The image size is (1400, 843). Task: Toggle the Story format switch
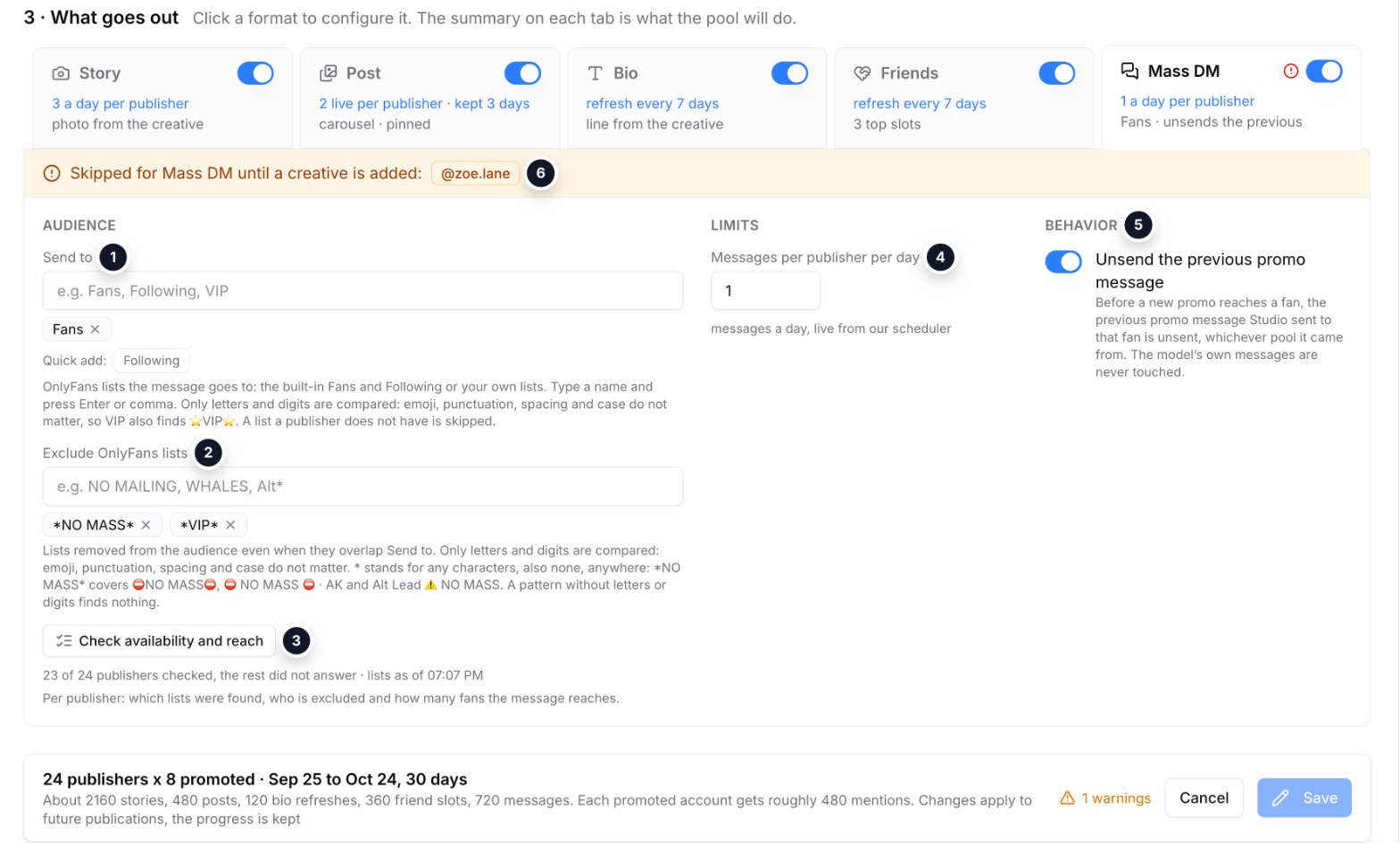255,73
